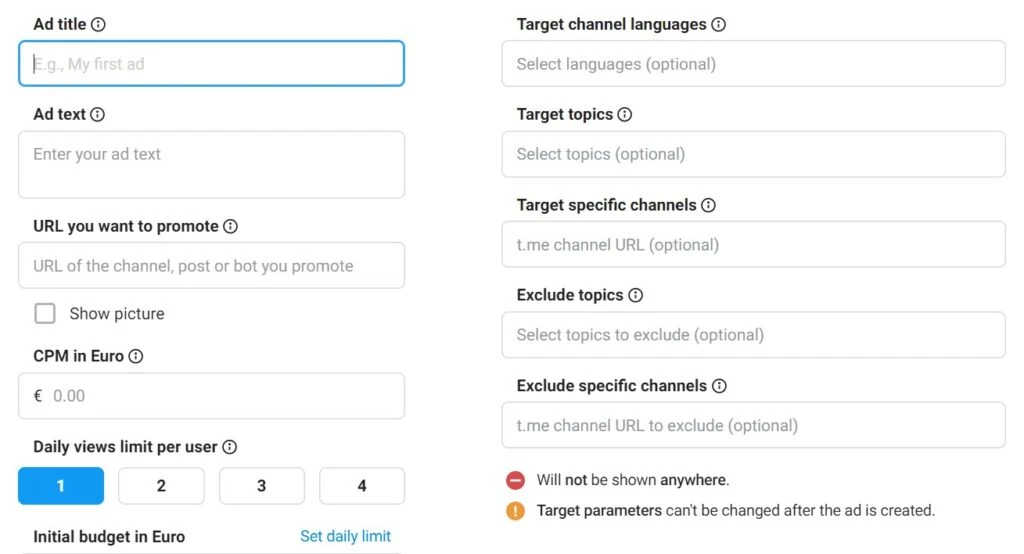Viewport: 1024px width, 554px height.
Task: Open info icon beside Exclude specific channels
Action: coord(719,386)
